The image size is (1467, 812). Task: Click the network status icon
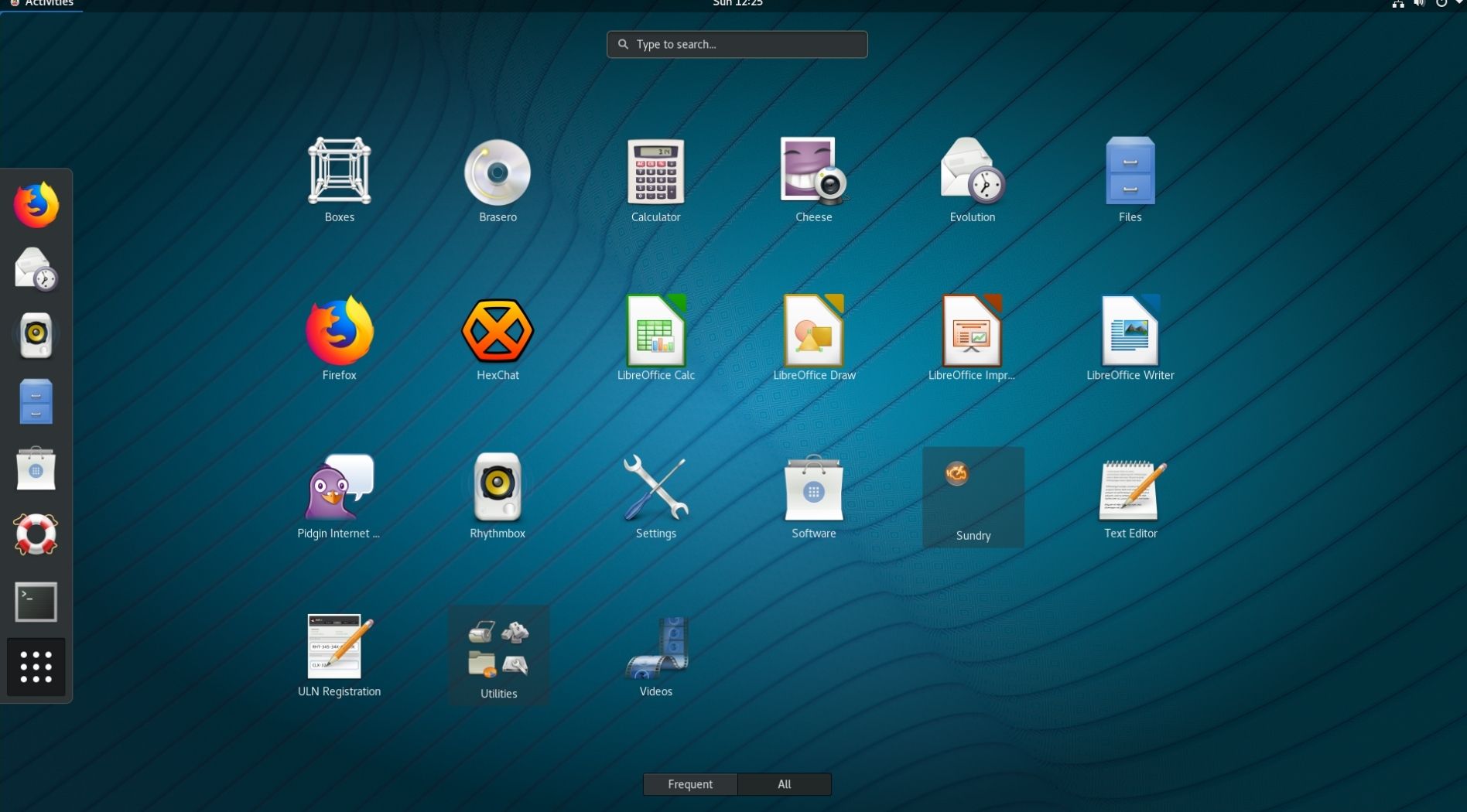[x=1398, y=4]
